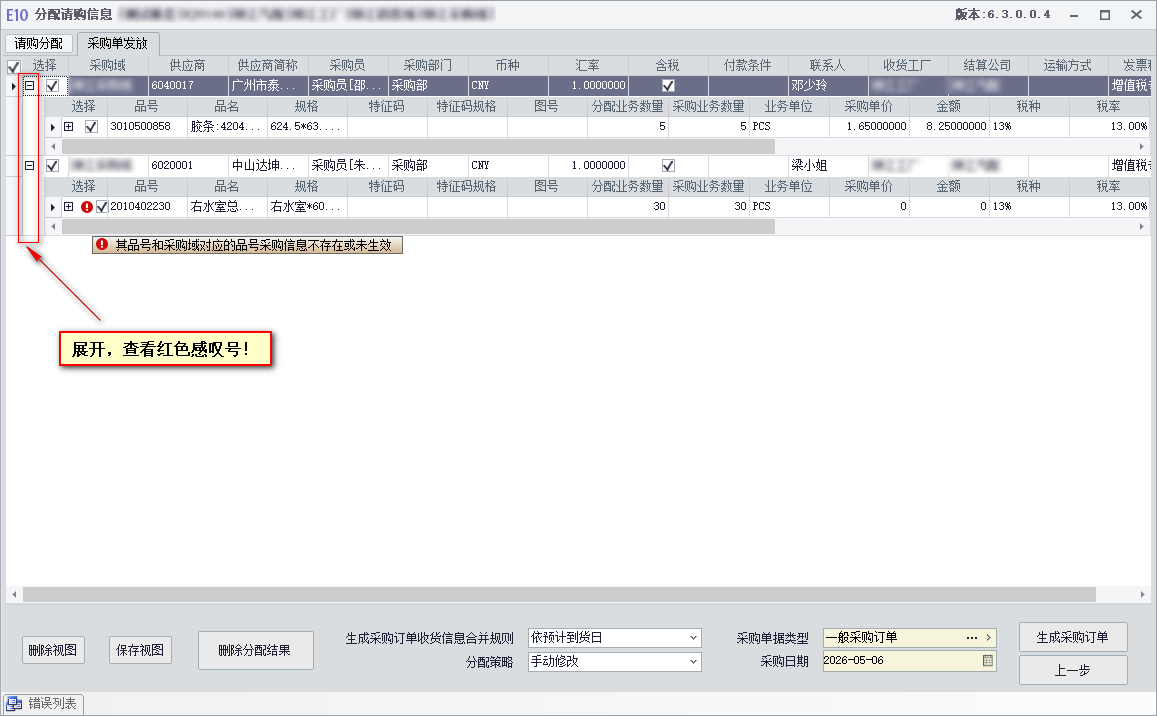Screen dimensions: 1157x716
Task: Click contact cell 梁小姐
Action: [827, 165]
